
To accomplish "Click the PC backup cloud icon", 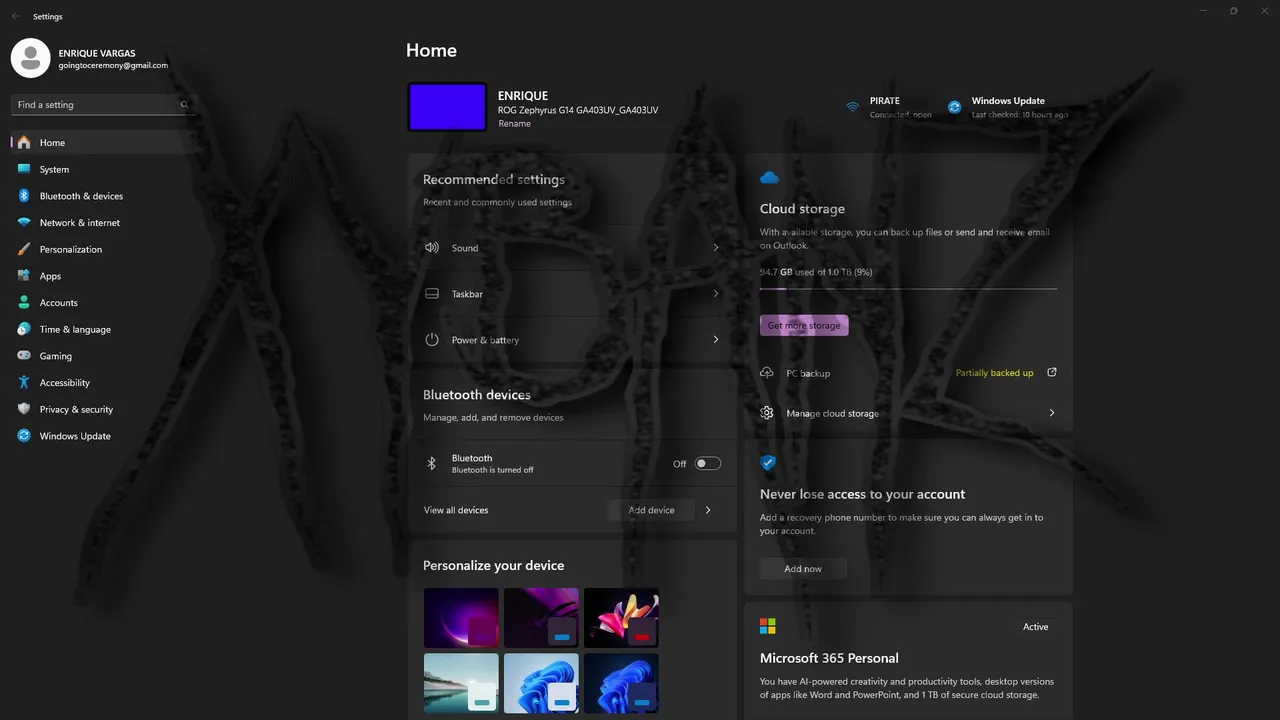I will pos(767,373).
